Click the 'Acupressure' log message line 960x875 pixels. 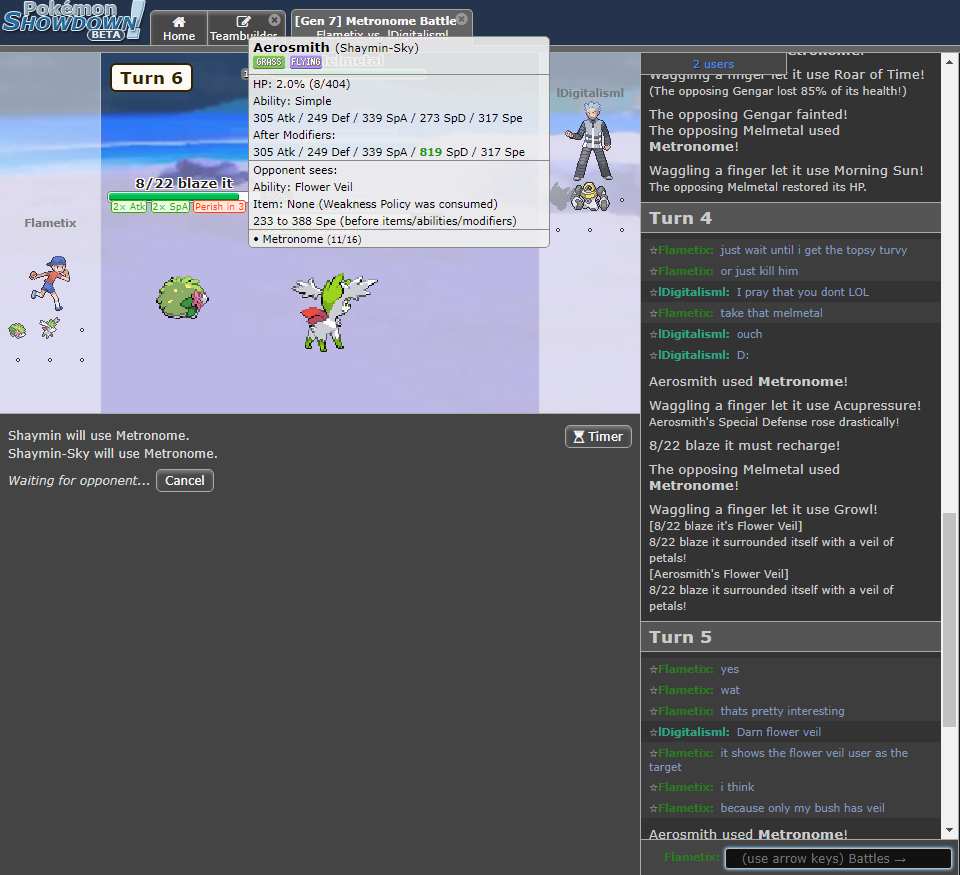click(785, 405)
